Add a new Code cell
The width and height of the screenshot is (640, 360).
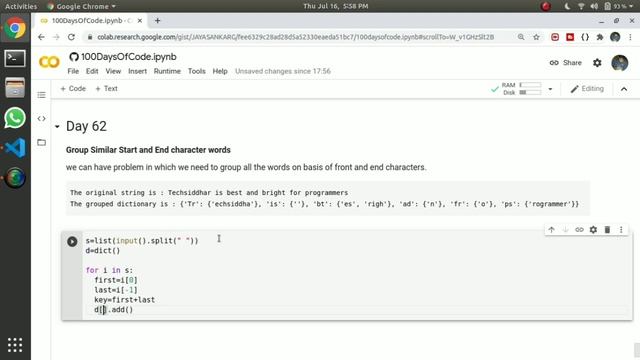73,89
